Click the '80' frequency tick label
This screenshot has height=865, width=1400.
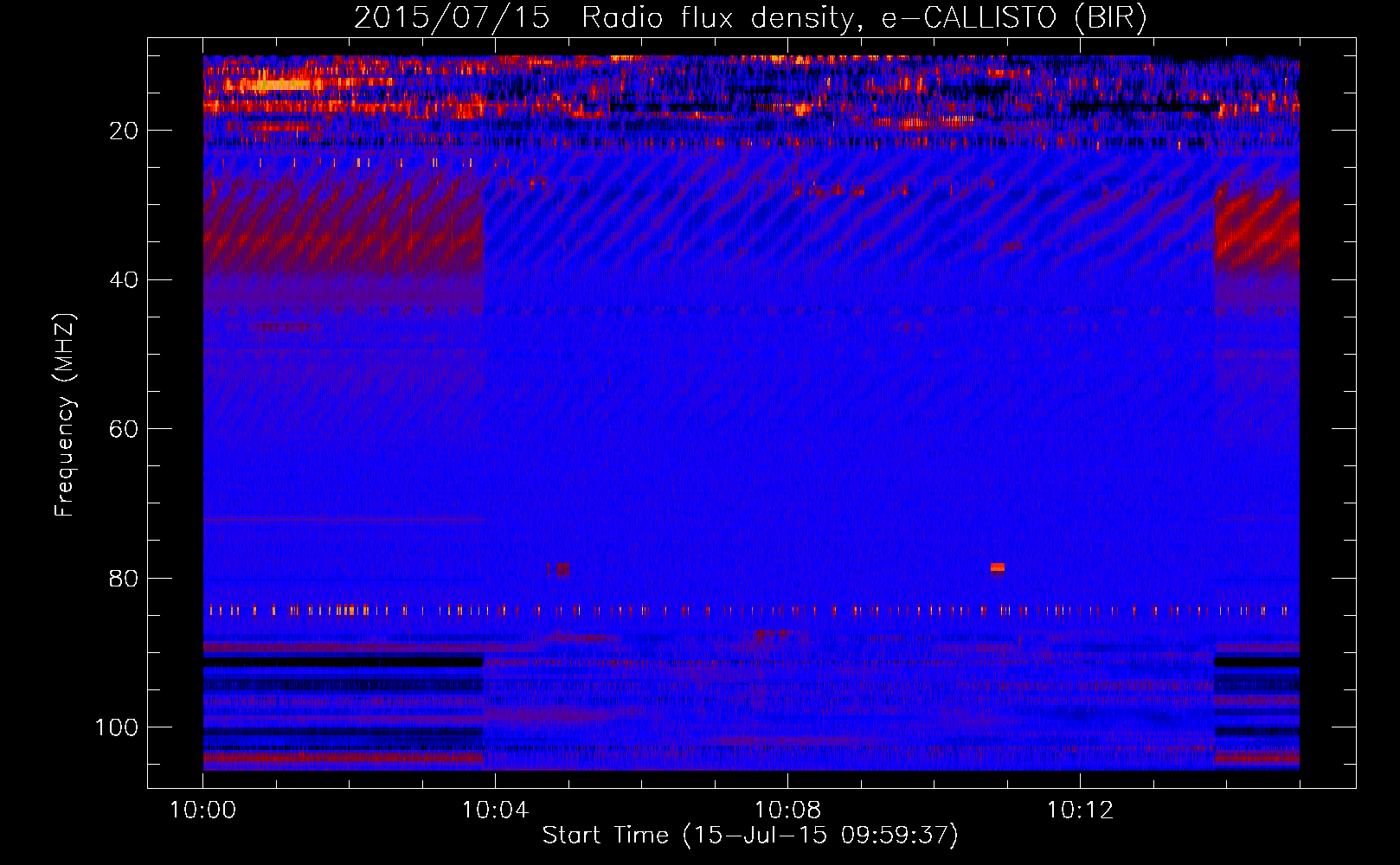tap(124, 579)
